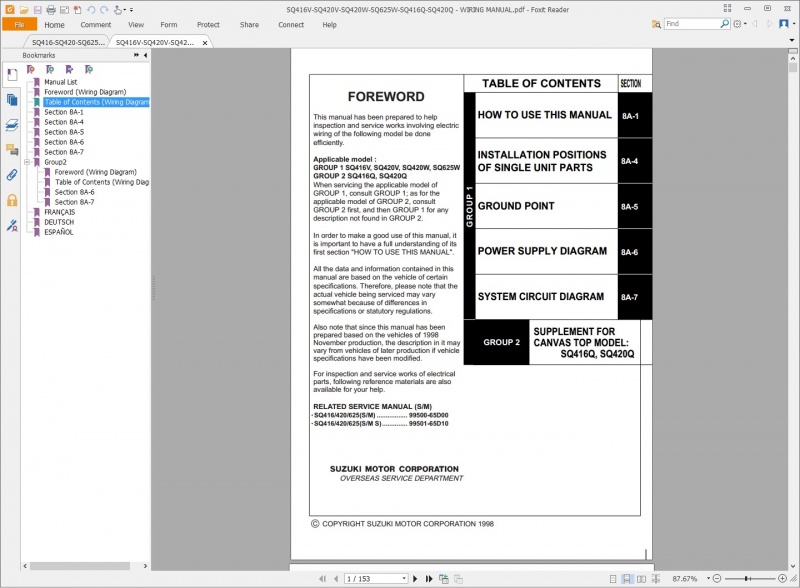Jump to the last page arrow
800x588 pixels.
(x=429, y=579)
